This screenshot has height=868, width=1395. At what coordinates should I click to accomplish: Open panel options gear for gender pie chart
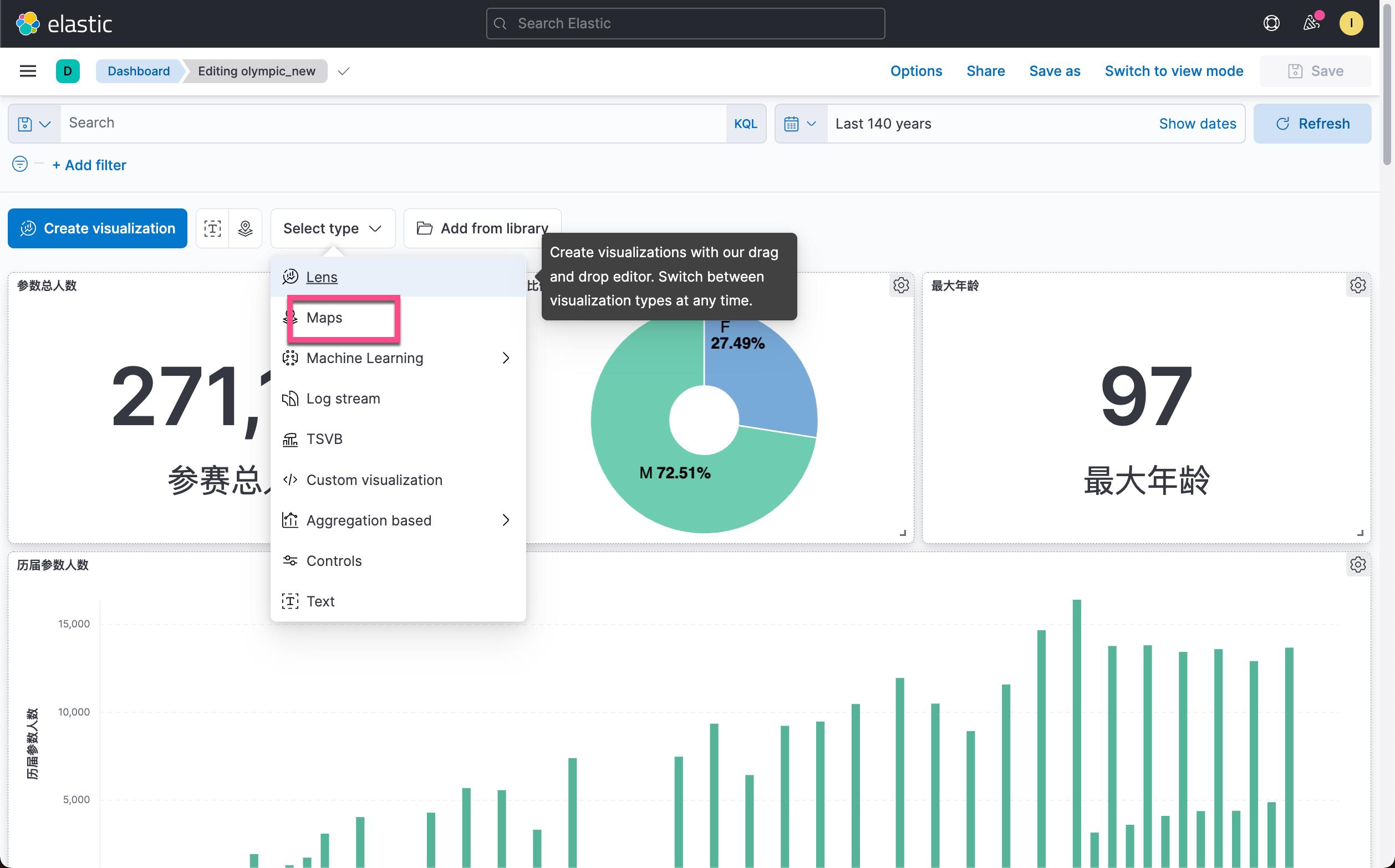coord(901,285)
